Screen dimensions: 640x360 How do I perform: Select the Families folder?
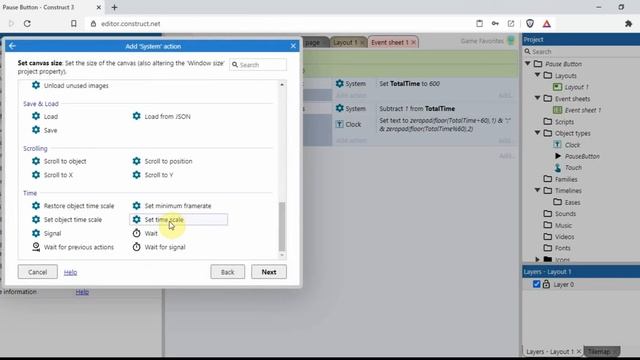click(x=560, y=179)
